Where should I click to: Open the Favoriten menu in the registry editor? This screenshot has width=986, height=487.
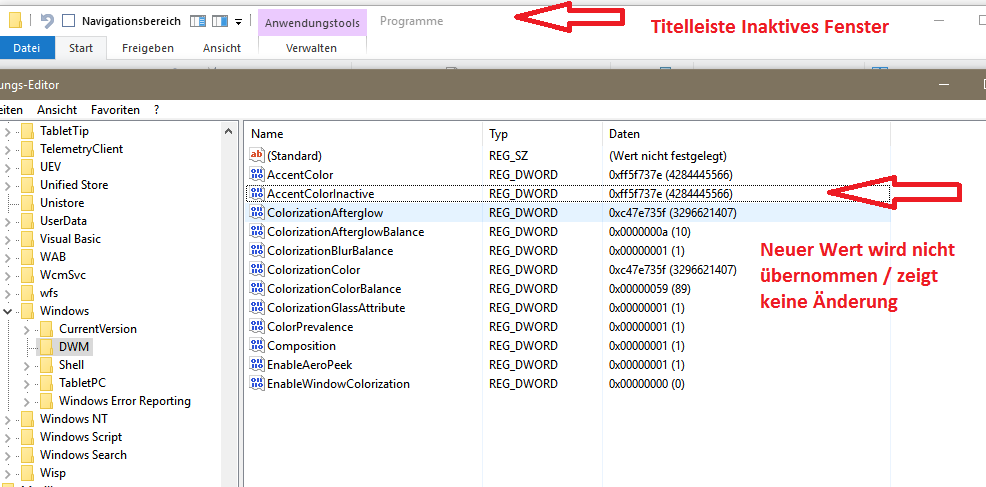point(115,110)
